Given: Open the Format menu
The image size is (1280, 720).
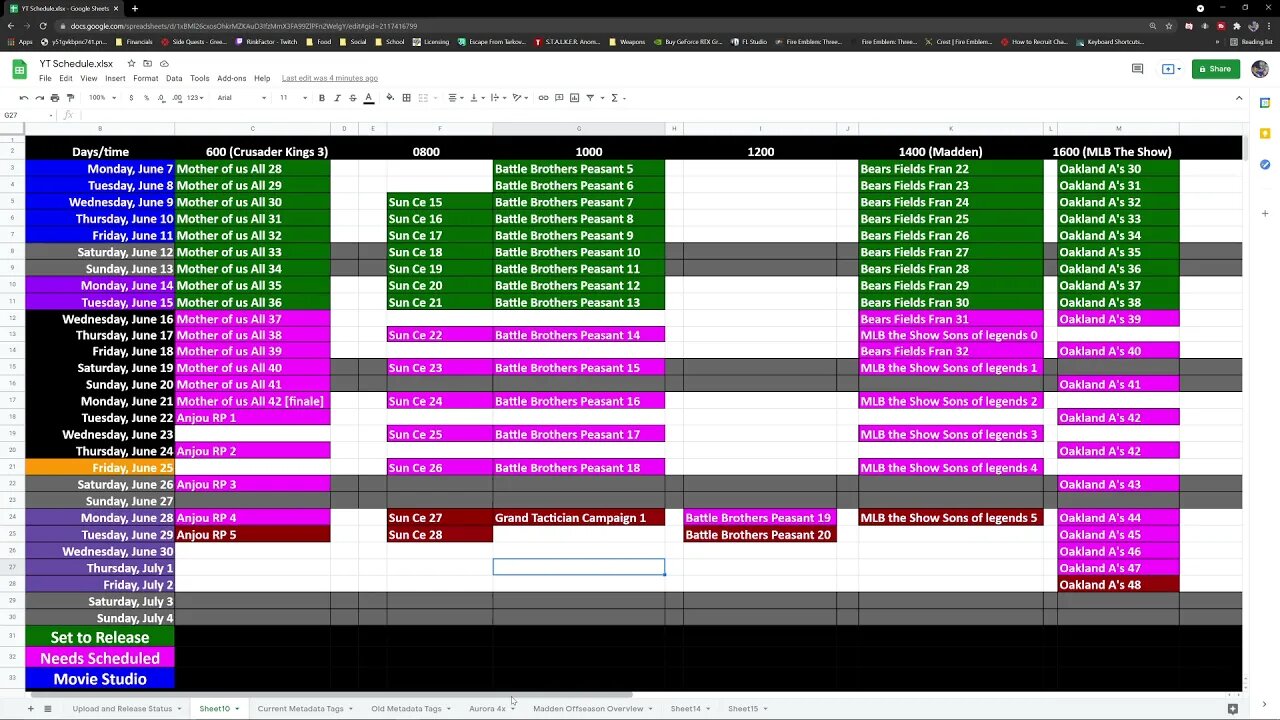Looking at the screenshot, I should [x=145, y=78].
